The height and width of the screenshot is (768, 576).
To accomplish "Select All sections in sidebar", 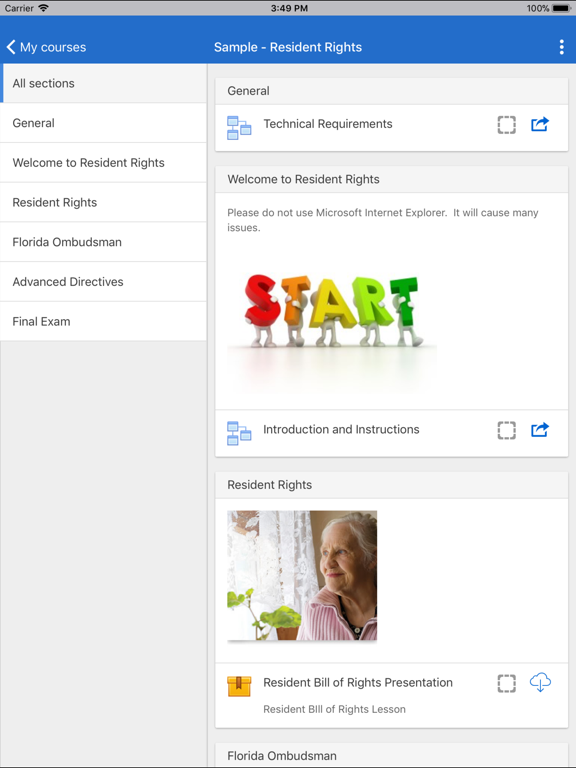I will click(x=103, y=83).
